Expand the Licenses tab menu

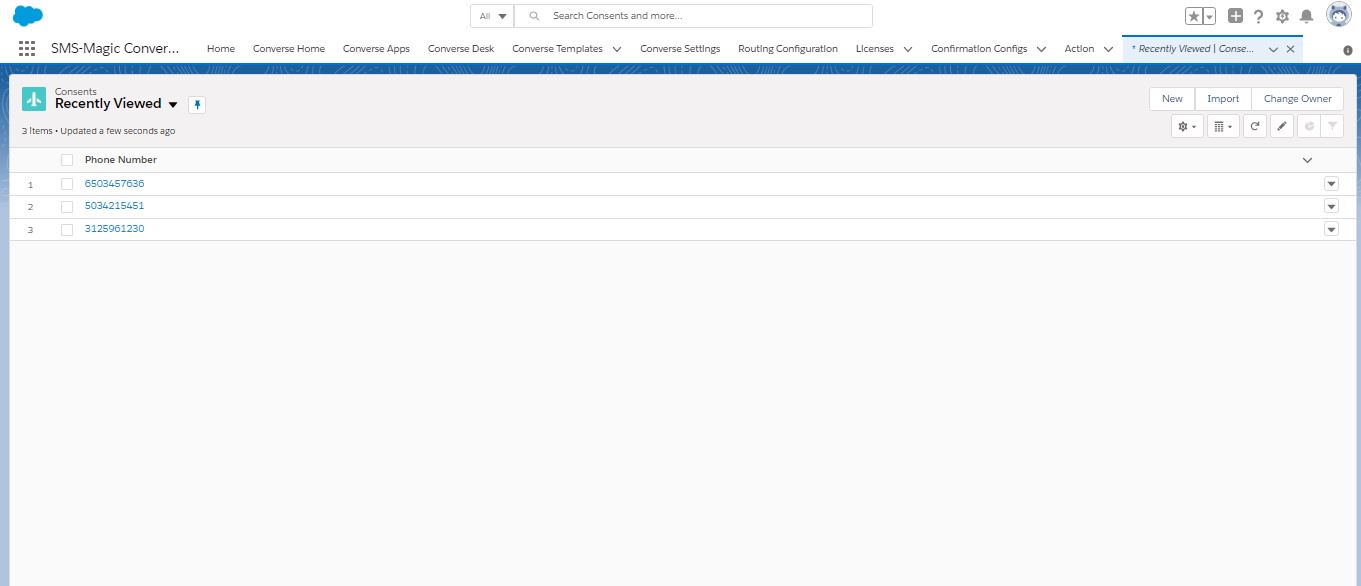click(x=907, y=49)
